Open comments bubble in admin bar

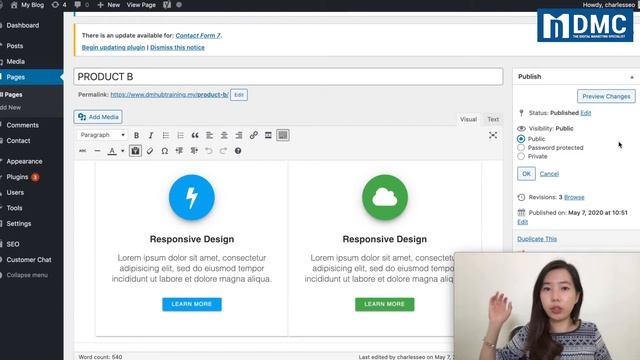click(x=82, y=5)
